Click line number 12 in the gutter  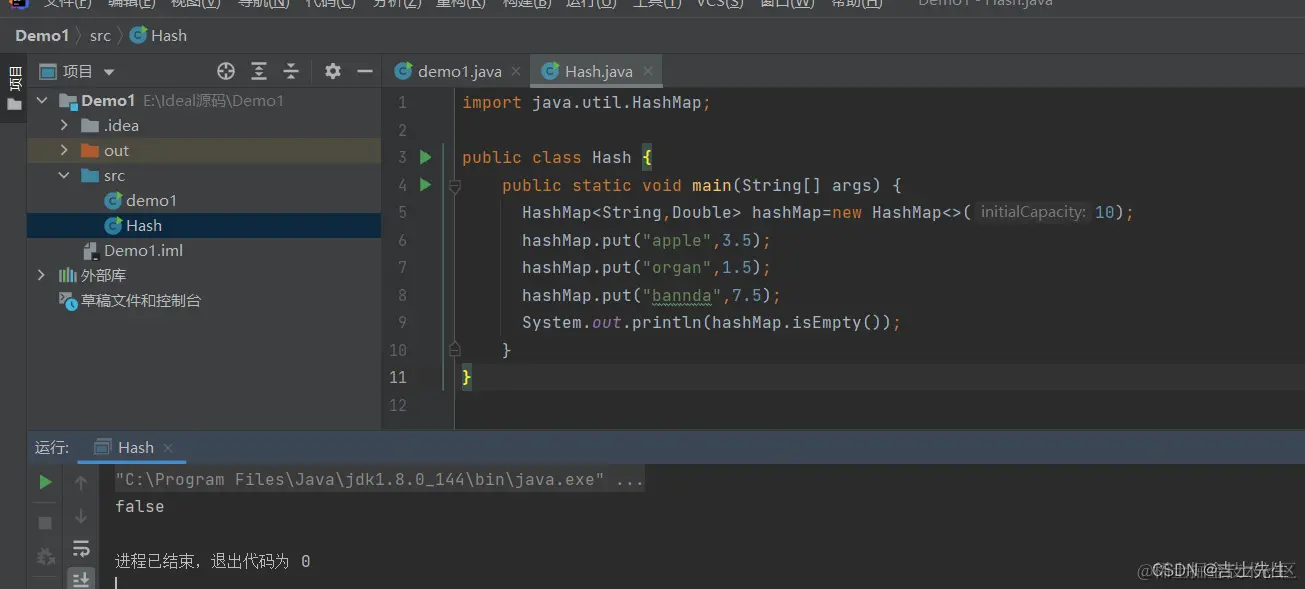398,405
